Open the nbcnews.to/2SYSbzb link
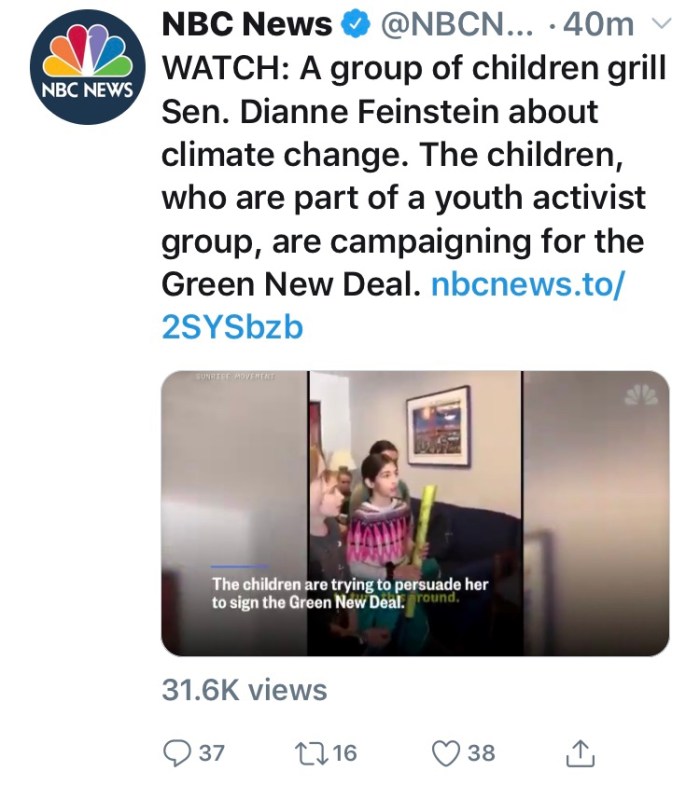700x785 pixels. 528,285
